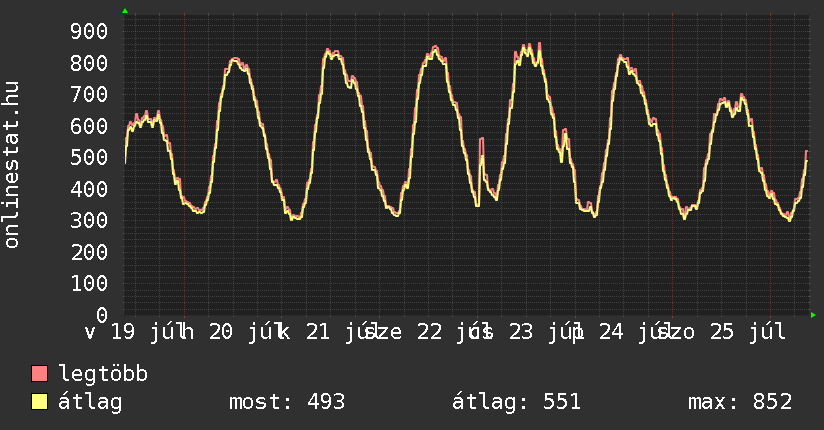Click the yellow átlag legend swatch
The width and height of the screenshot is (824, 430).
pos(39,401)
